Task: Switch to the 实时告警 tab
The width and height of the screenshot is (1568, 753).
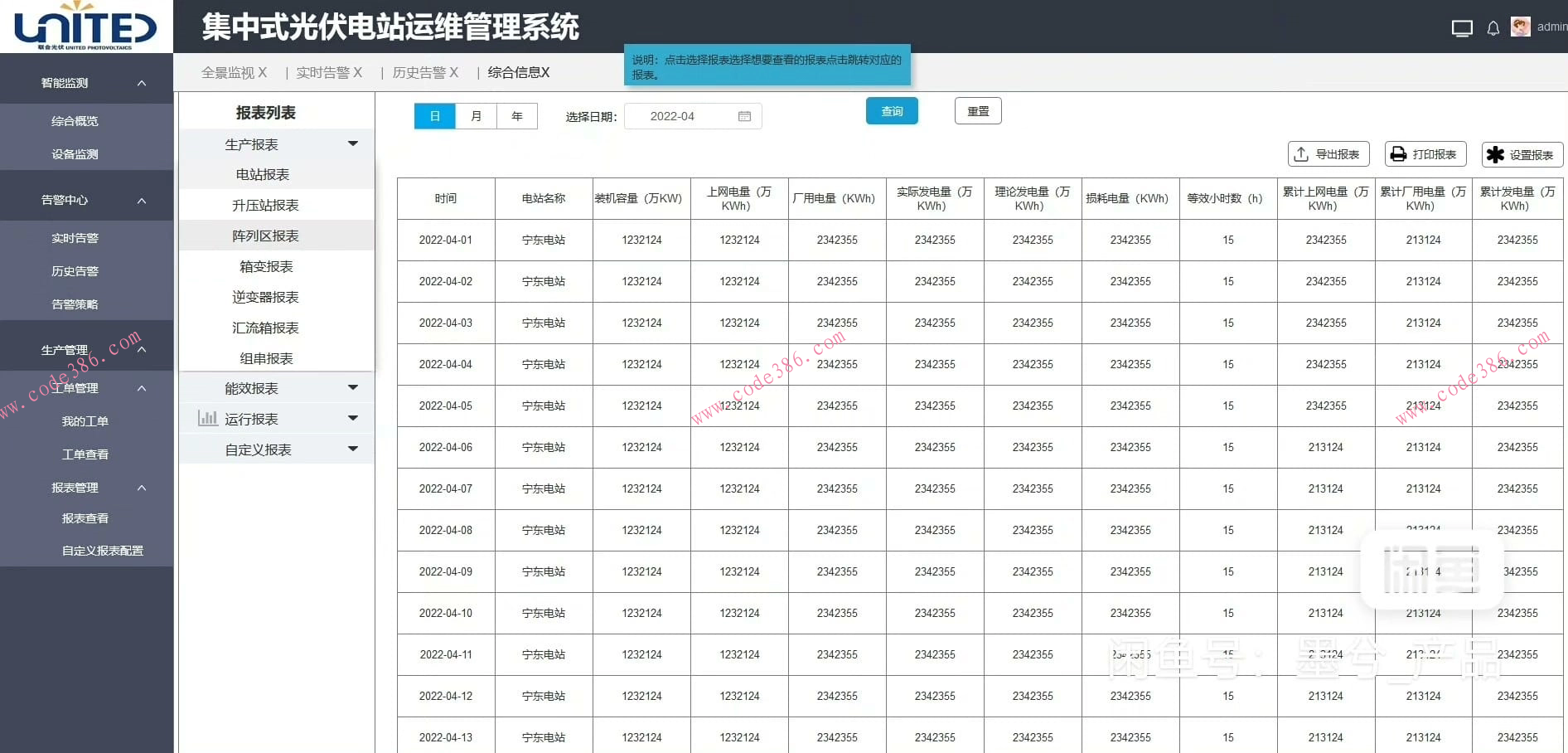Action: [323, 72]
